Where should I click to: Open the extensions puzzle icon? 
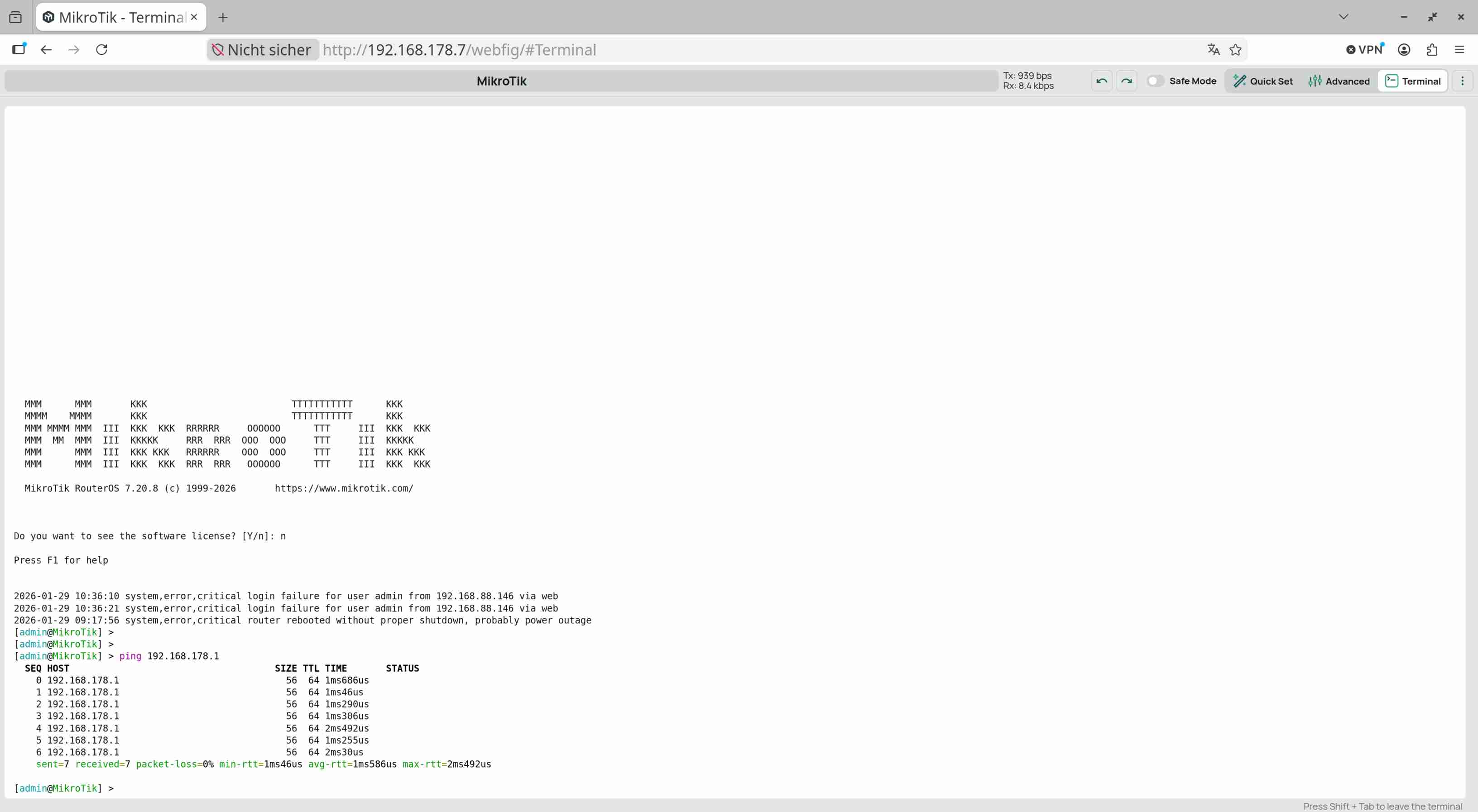tap(1432, 50)
